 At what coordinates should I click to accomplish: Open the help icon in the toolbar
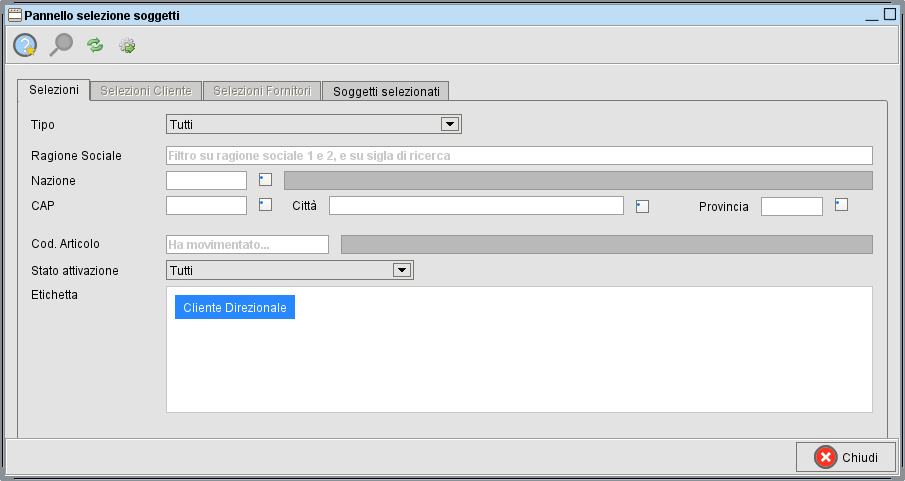25,45
